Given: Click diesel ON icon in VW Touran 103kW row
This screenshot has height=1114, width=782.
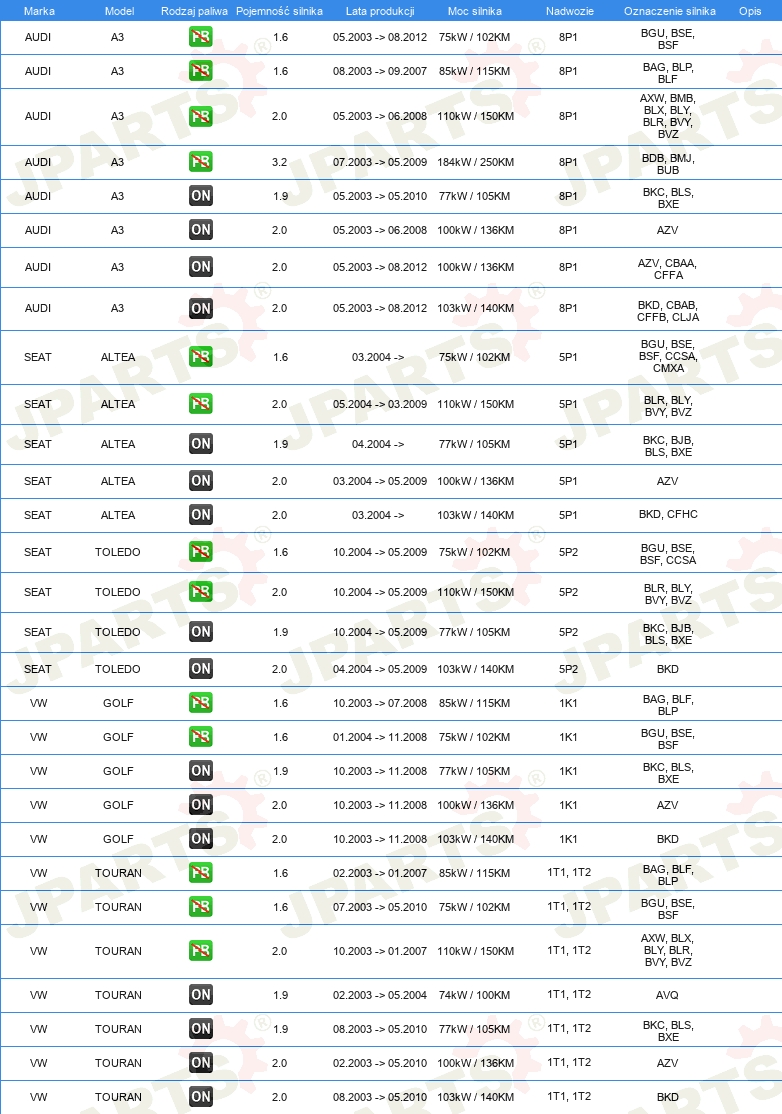Looking at the screenshot, I should [x=201, y=1097].
